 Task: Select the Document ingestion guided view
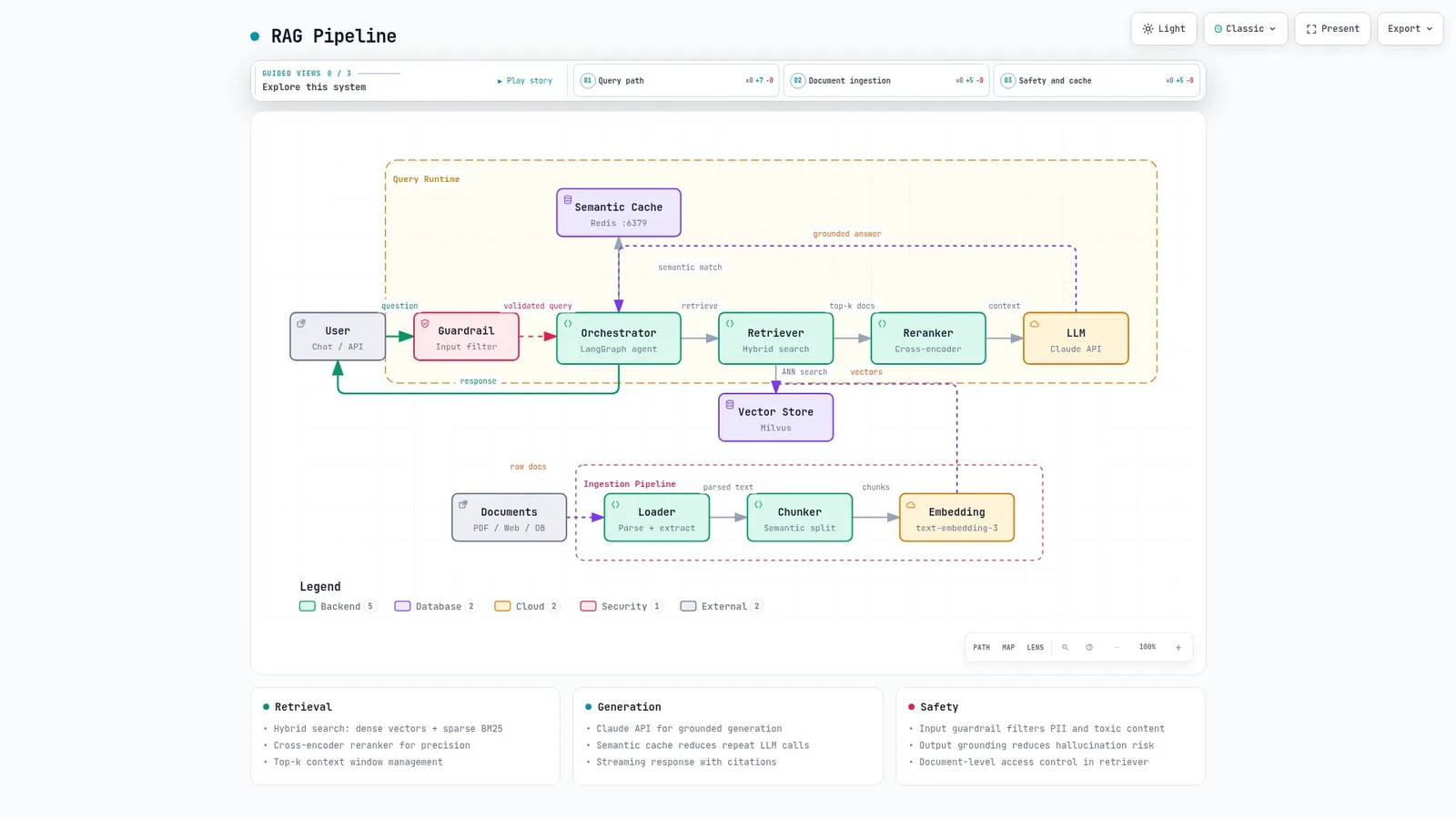click(886, 80)
